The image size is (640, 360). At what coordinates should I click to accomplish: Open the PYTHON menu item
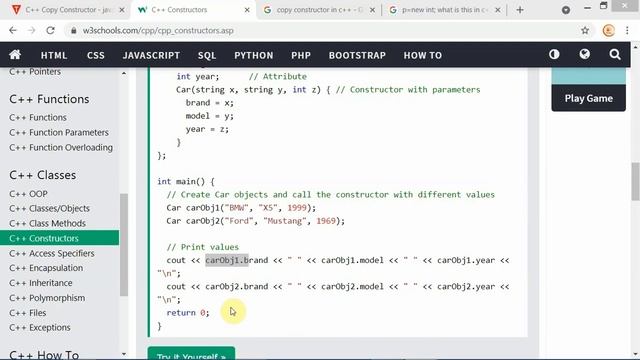[x=253, y=55]
